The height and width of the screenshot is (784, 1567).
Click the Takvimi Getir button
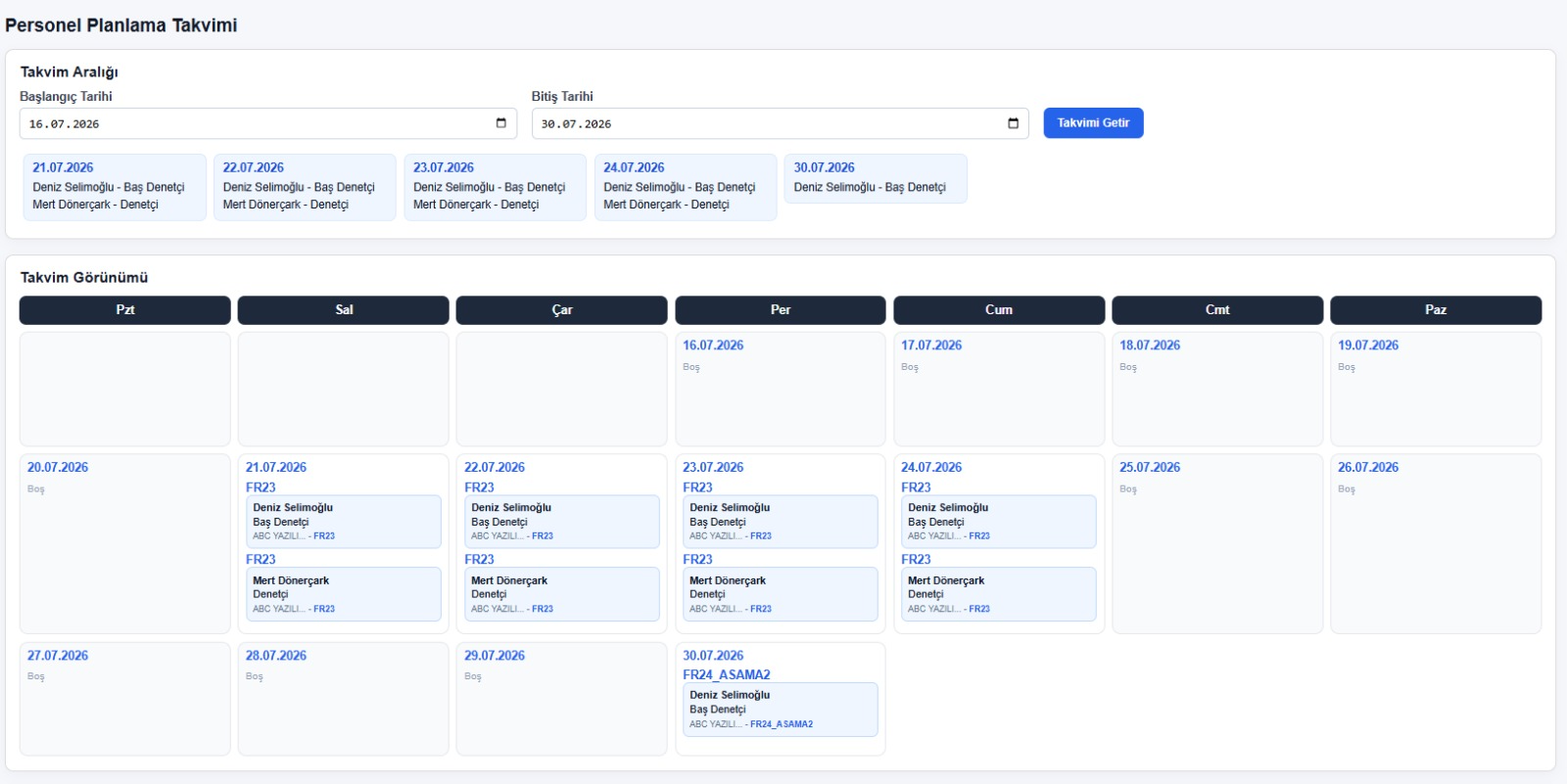(x=1093, y=123)
